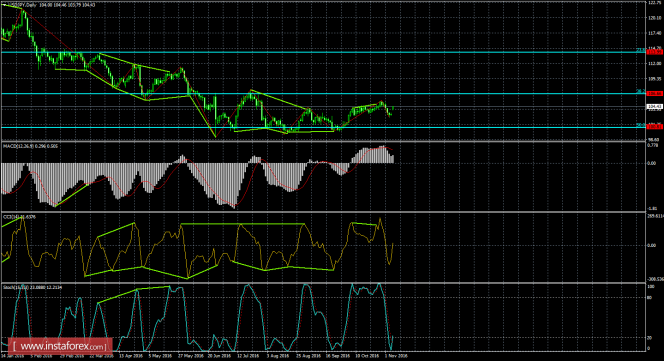The image size is (664, 361).
Task: Click the red 50.0 Fibonacci price tag
Action: pyautogui.click(x=655, y=127)
